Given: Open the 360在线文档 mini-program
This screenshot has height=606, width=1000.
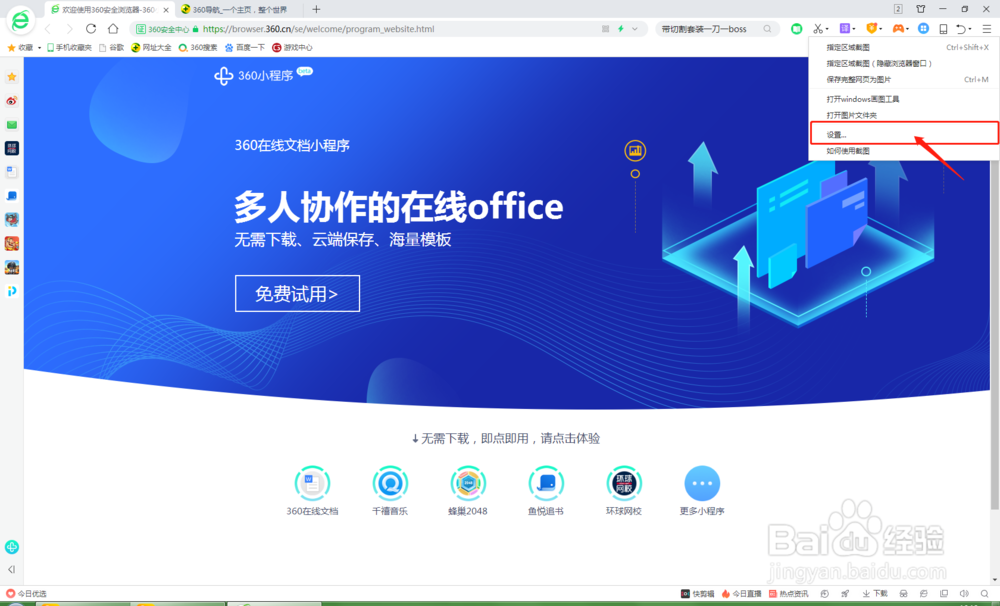Looking at the screenshot, I should (x=312, y=491).
